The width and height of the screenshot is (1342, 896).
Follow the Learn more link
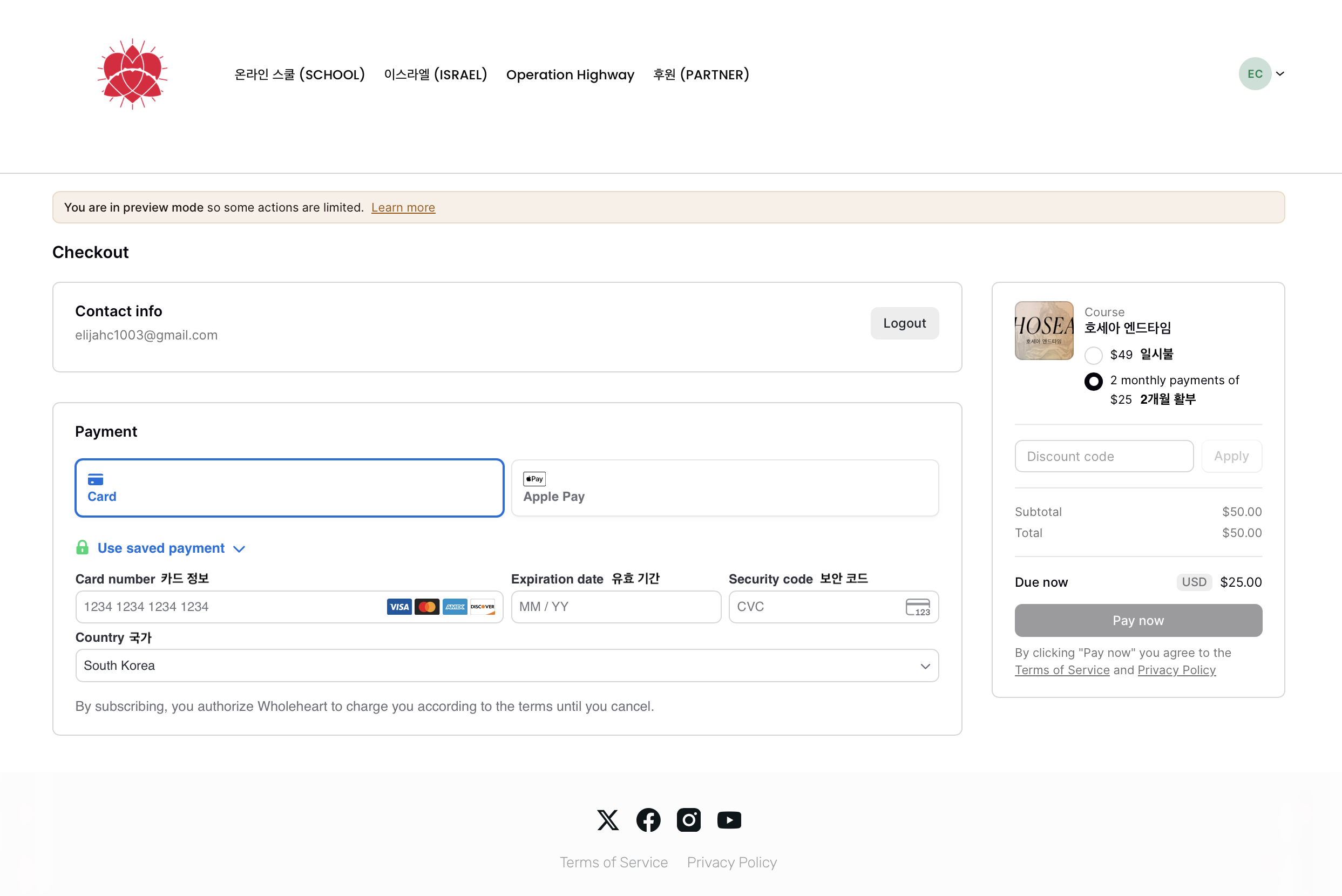403,207
